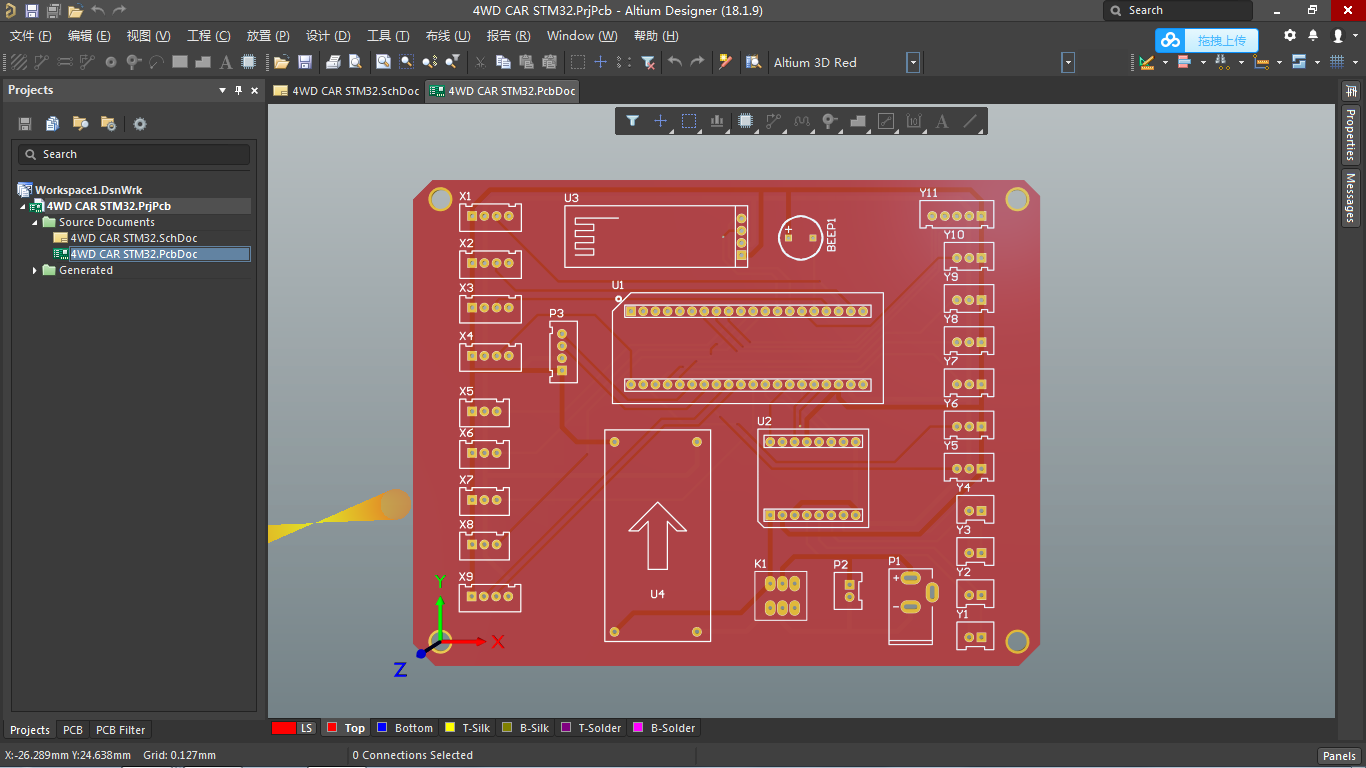This screenshot has height=768, width=1366.
Task: Place a text string from the floating toolbar
Action: 942,121
